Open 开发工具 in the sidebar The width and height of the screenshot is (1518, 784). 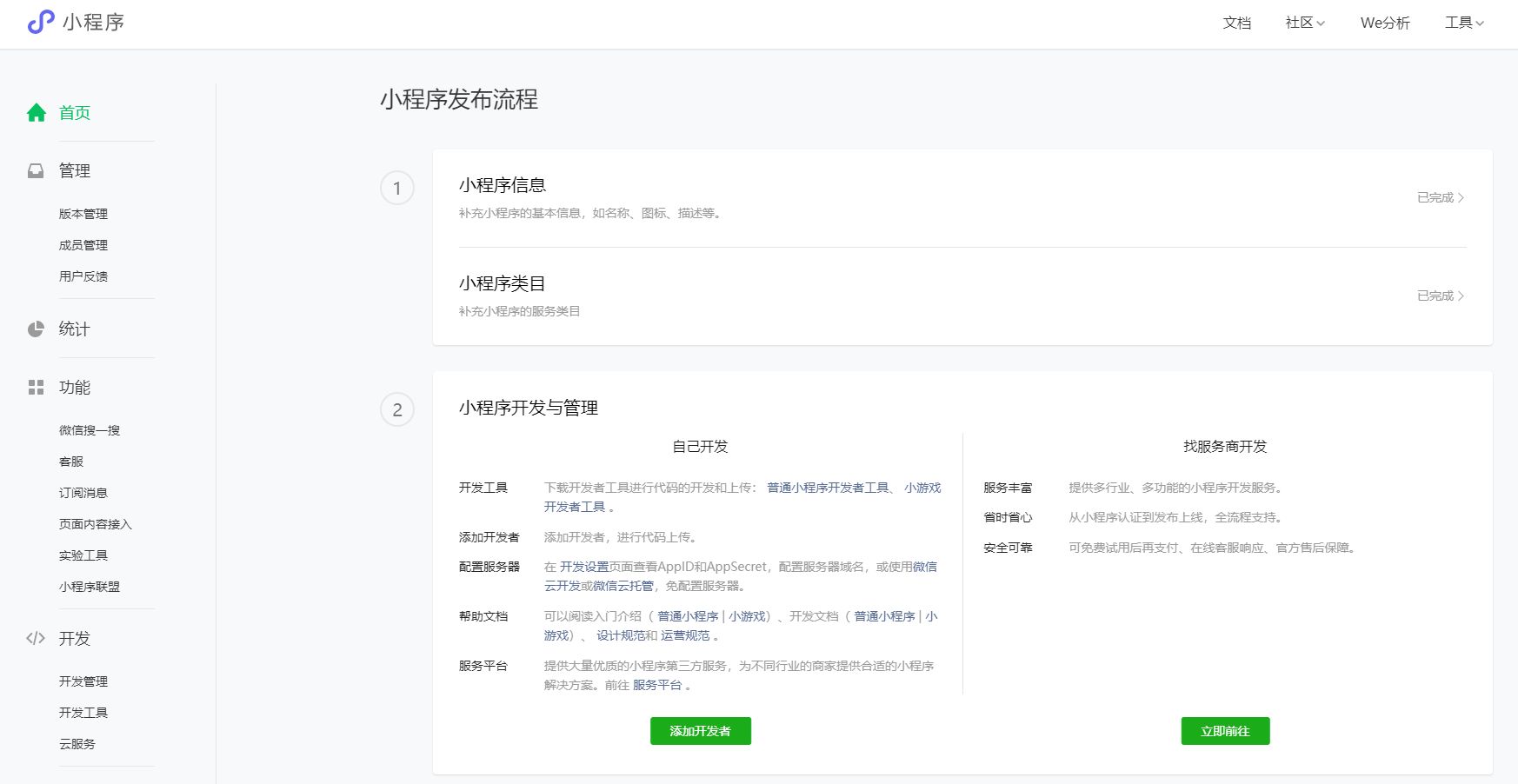(x=83, y=713)
